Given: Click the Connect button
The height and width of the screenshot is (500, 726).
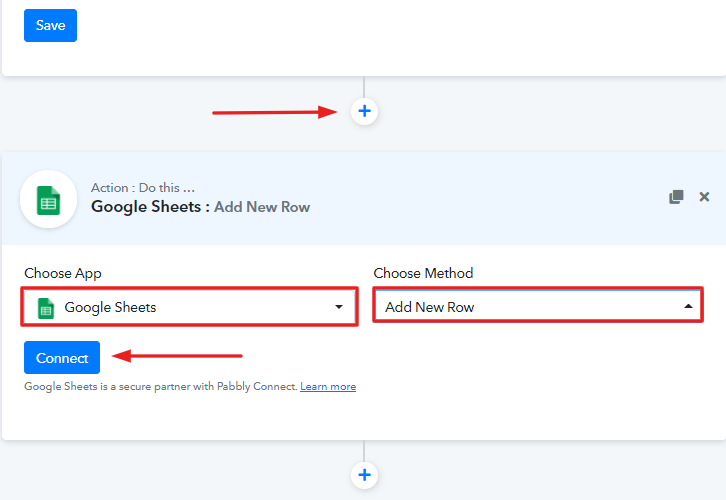Looking at the screenshot, I should [62, 357].
